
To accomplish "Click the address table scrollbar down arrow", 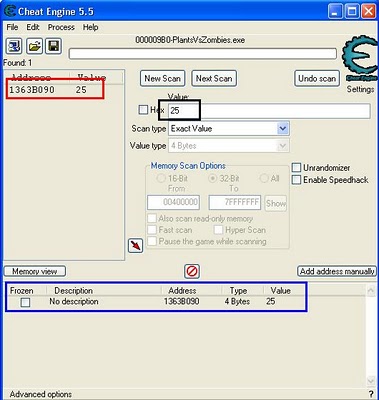I will (x=371, y=380).
